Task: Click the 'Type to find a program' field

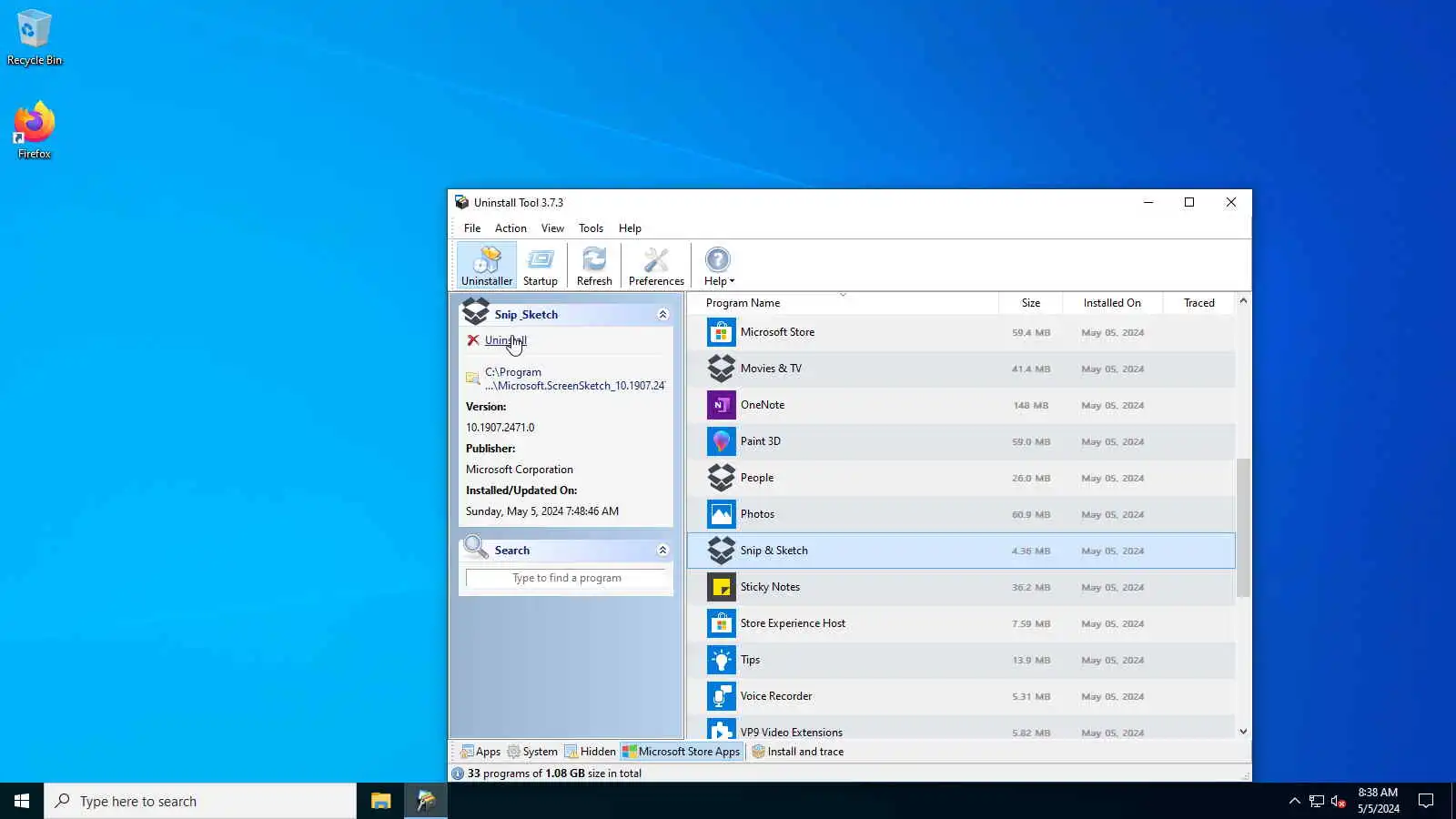Action: pyautogui.click(x=566, y=578)
